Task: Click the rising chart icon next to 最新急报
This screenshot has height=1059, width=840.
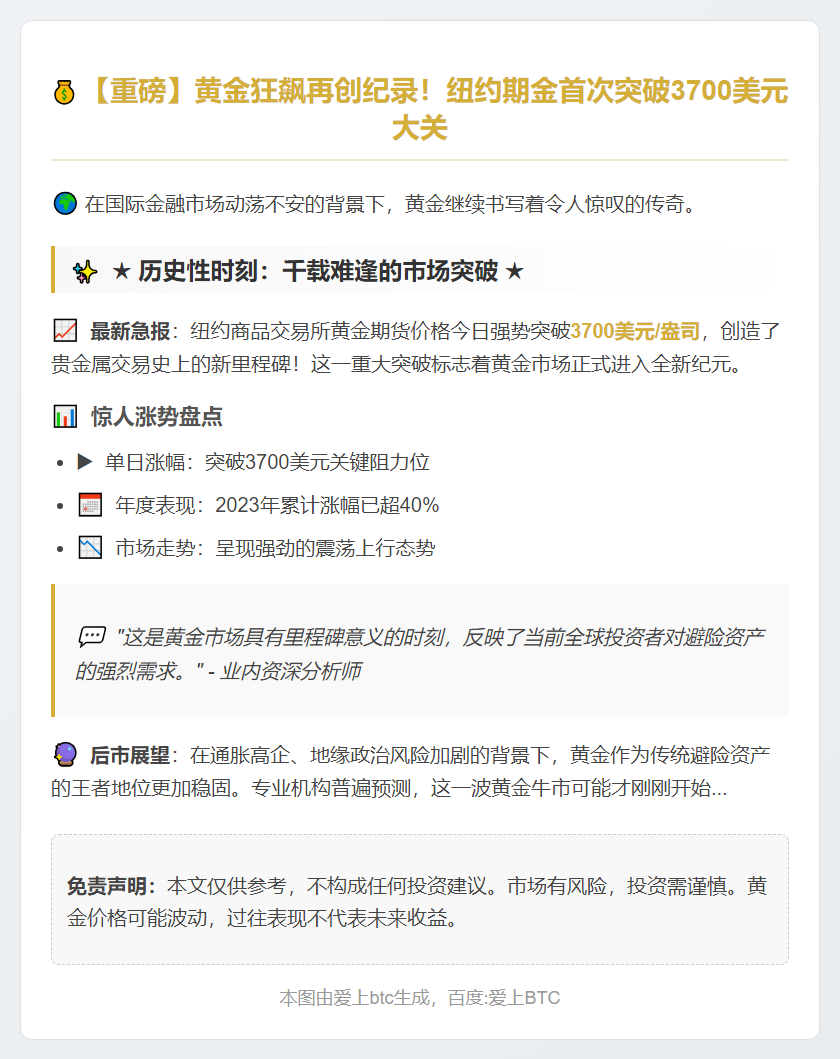Action: 65,331
